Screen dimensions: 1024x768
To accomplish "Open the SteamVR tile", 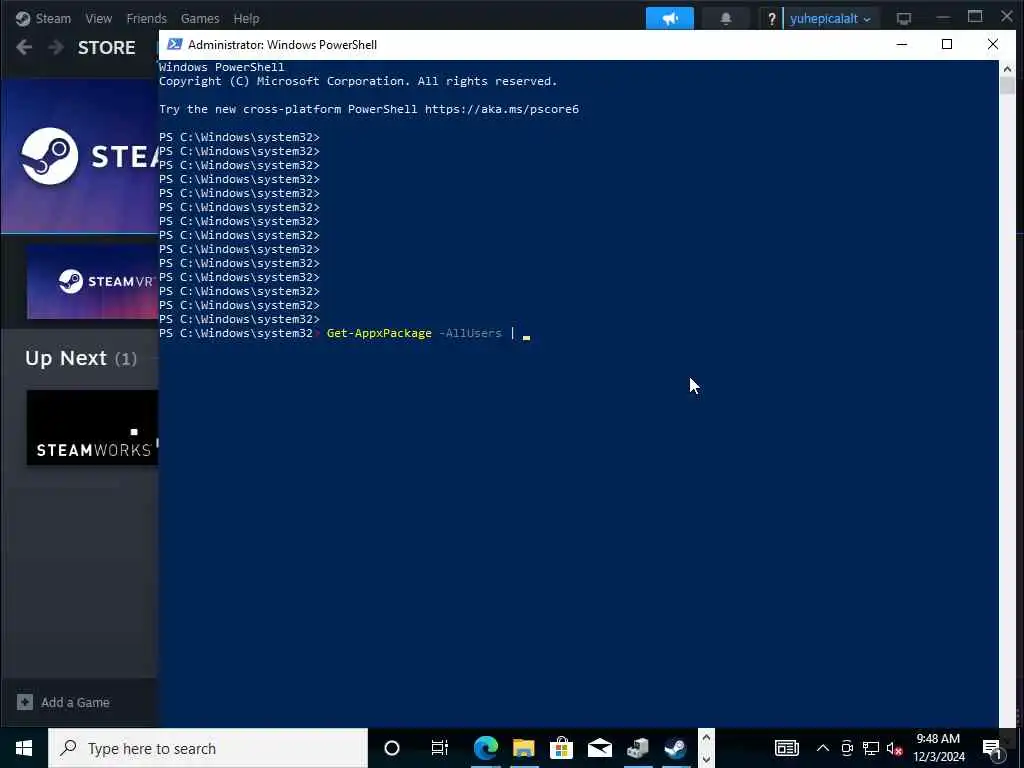I will point(92,281).
